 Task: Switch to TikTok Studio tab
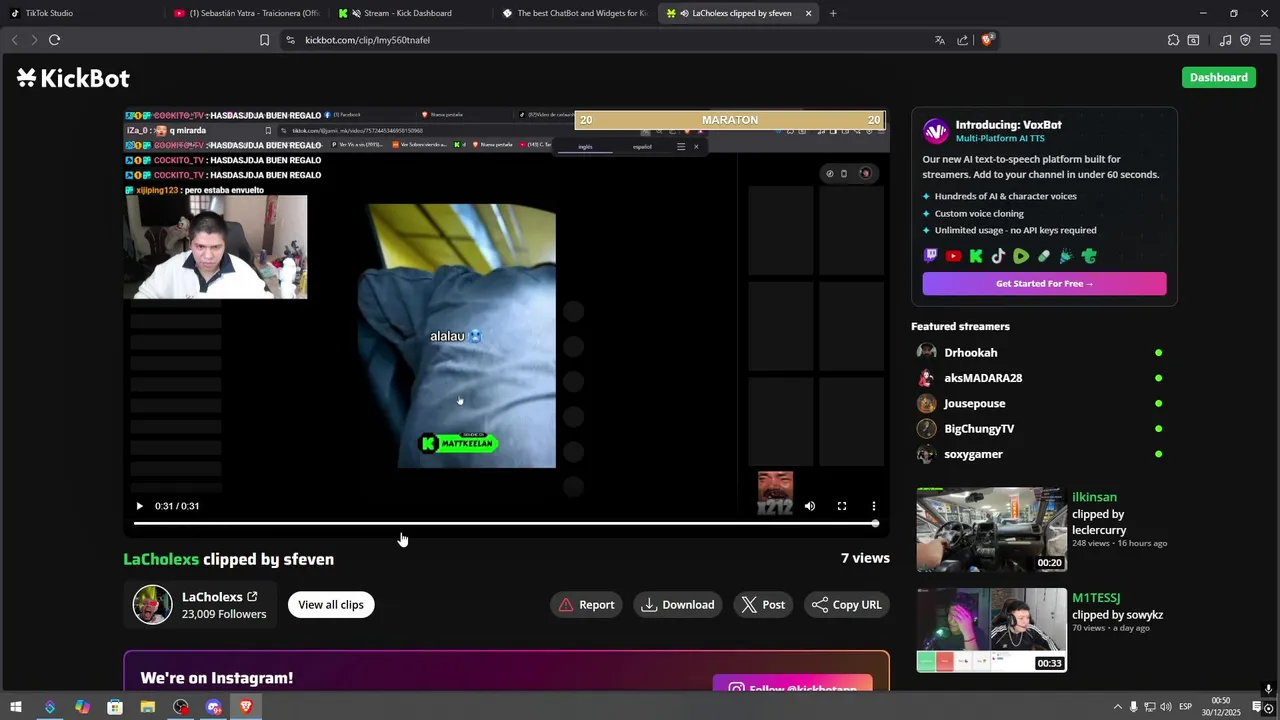[80, 13]
